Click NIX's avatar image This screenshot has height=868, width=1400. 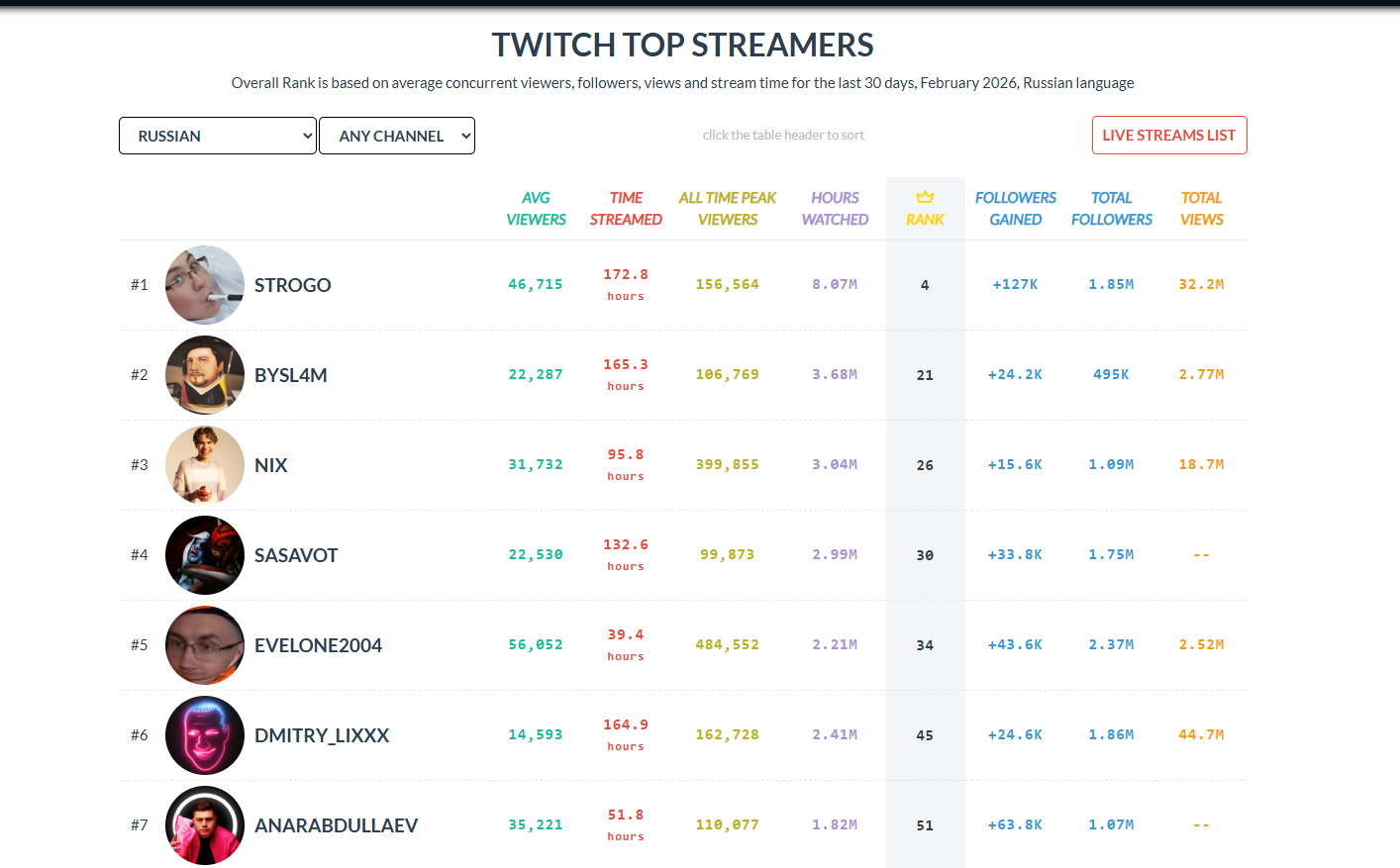(x=205, y=465)
